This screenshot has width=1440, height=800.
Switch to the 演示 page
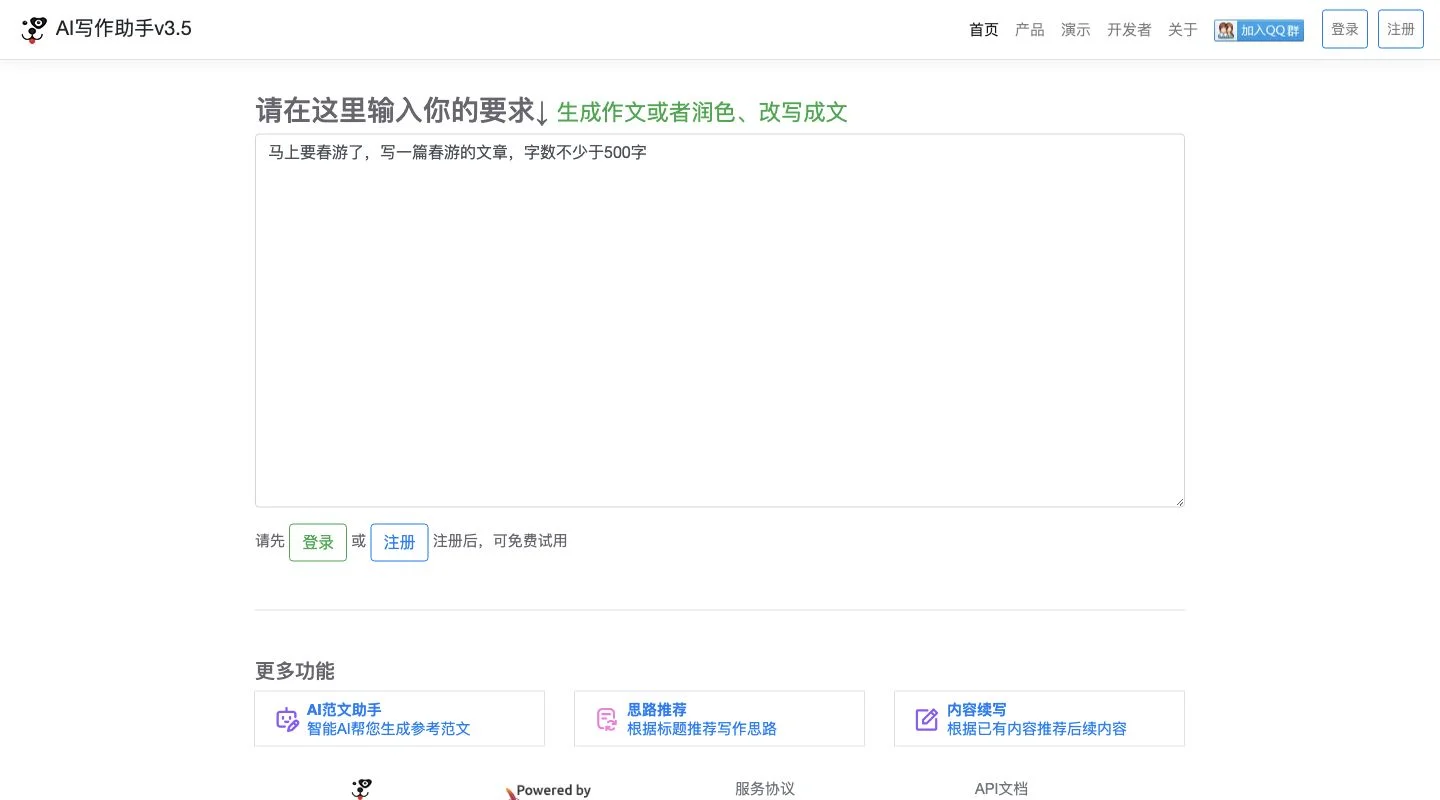pos(1076,30)
